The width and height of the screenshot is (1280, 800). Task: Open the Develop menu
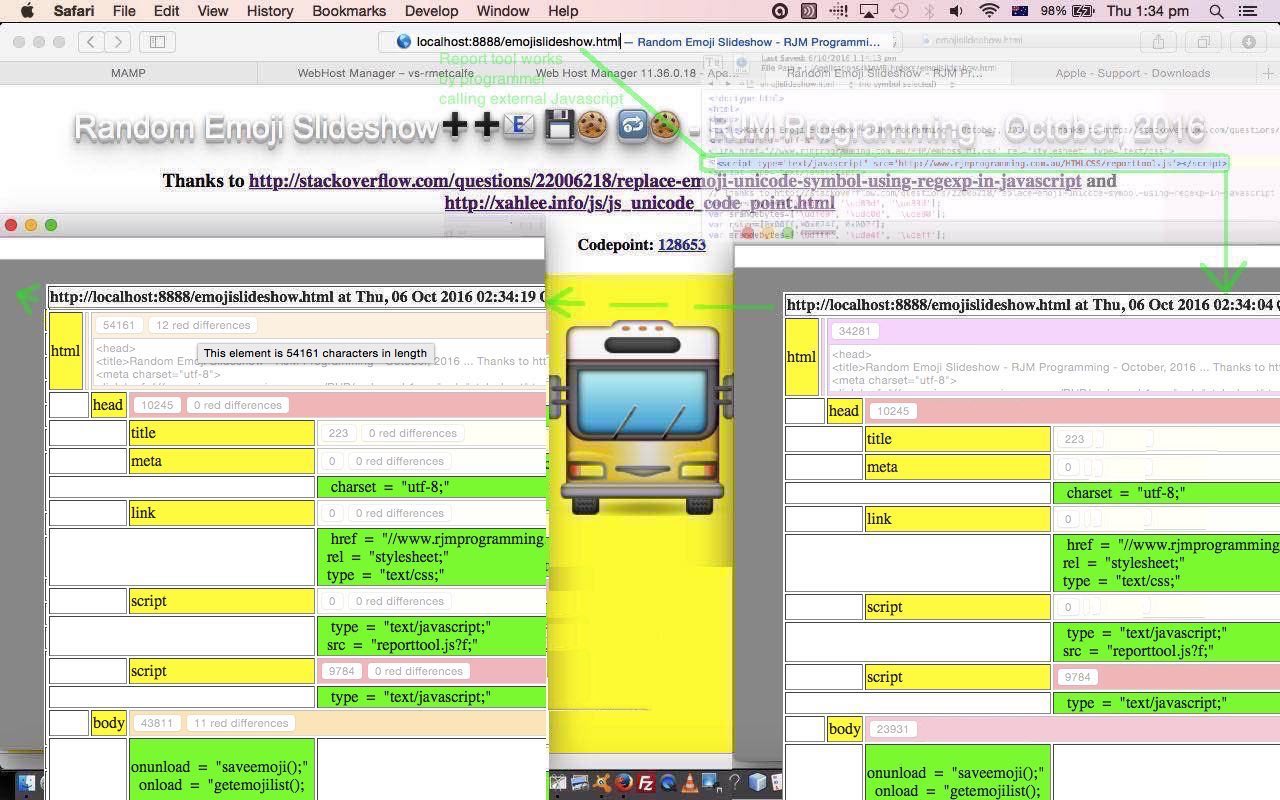pos(431,11)
